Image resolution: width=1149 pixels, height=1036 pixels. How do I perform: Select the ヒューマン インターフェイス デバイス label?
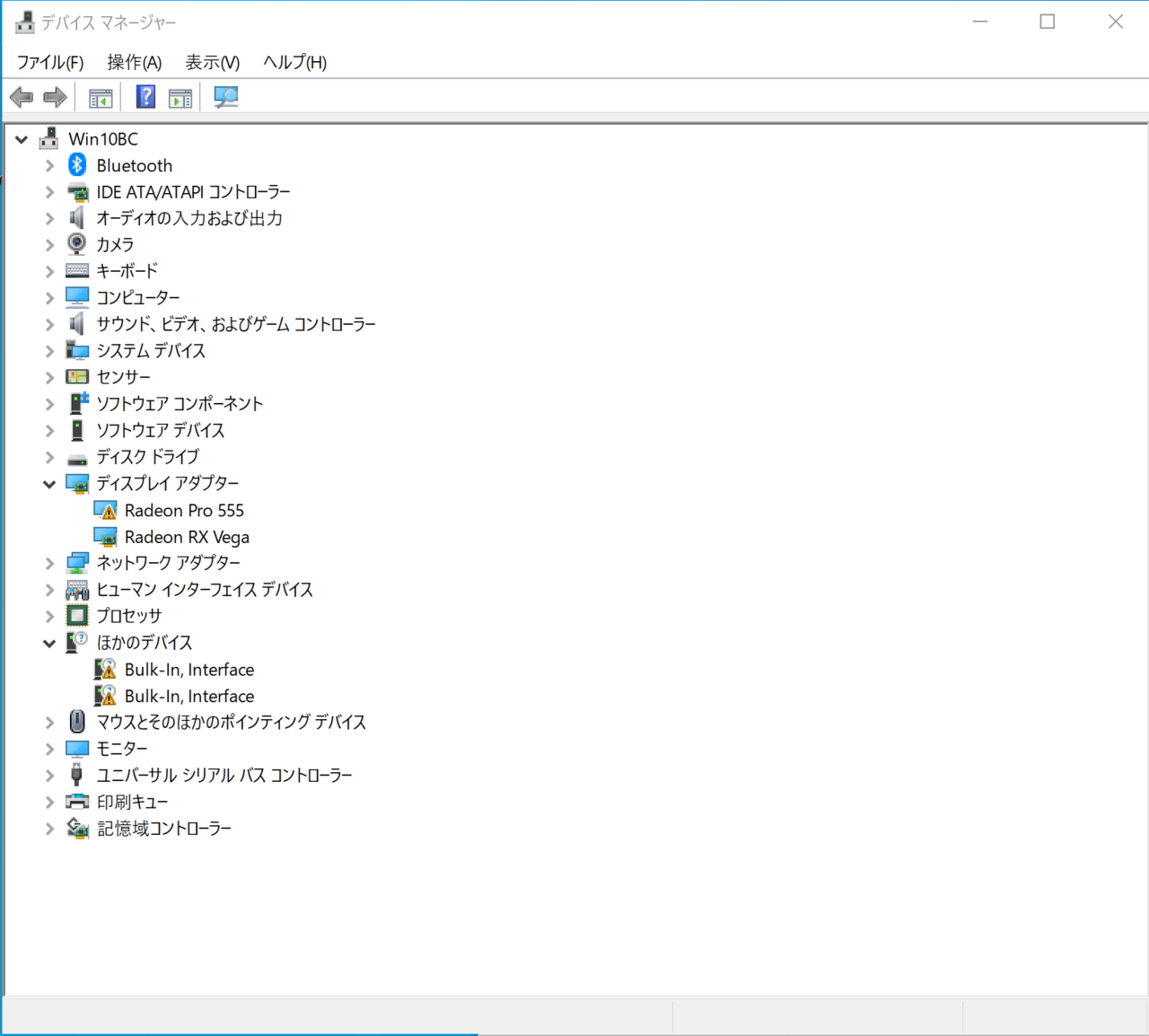tap(205, 590)
